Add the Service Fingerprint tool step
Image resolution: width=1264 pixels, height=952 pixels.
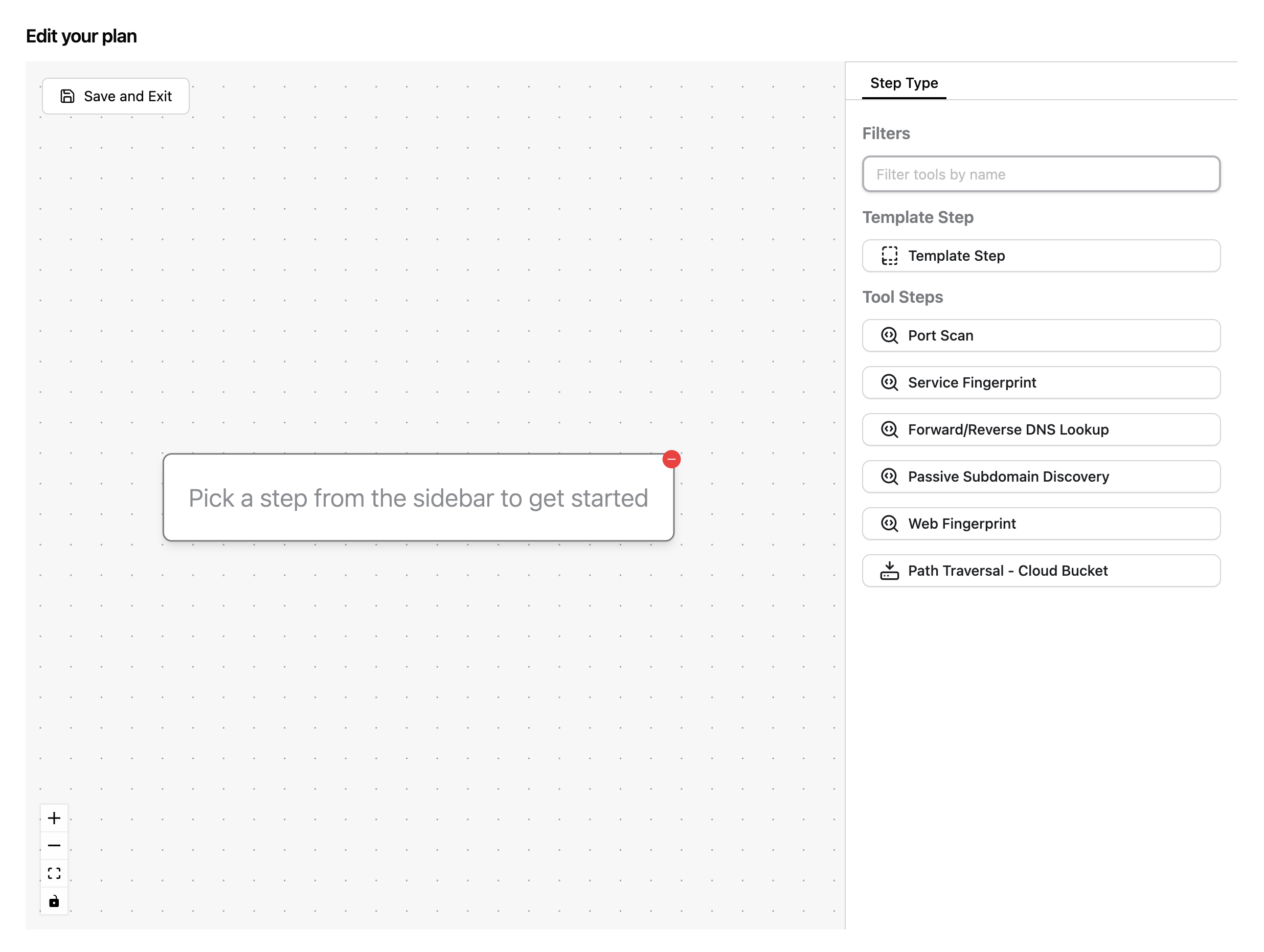[x=1041, y=382]
